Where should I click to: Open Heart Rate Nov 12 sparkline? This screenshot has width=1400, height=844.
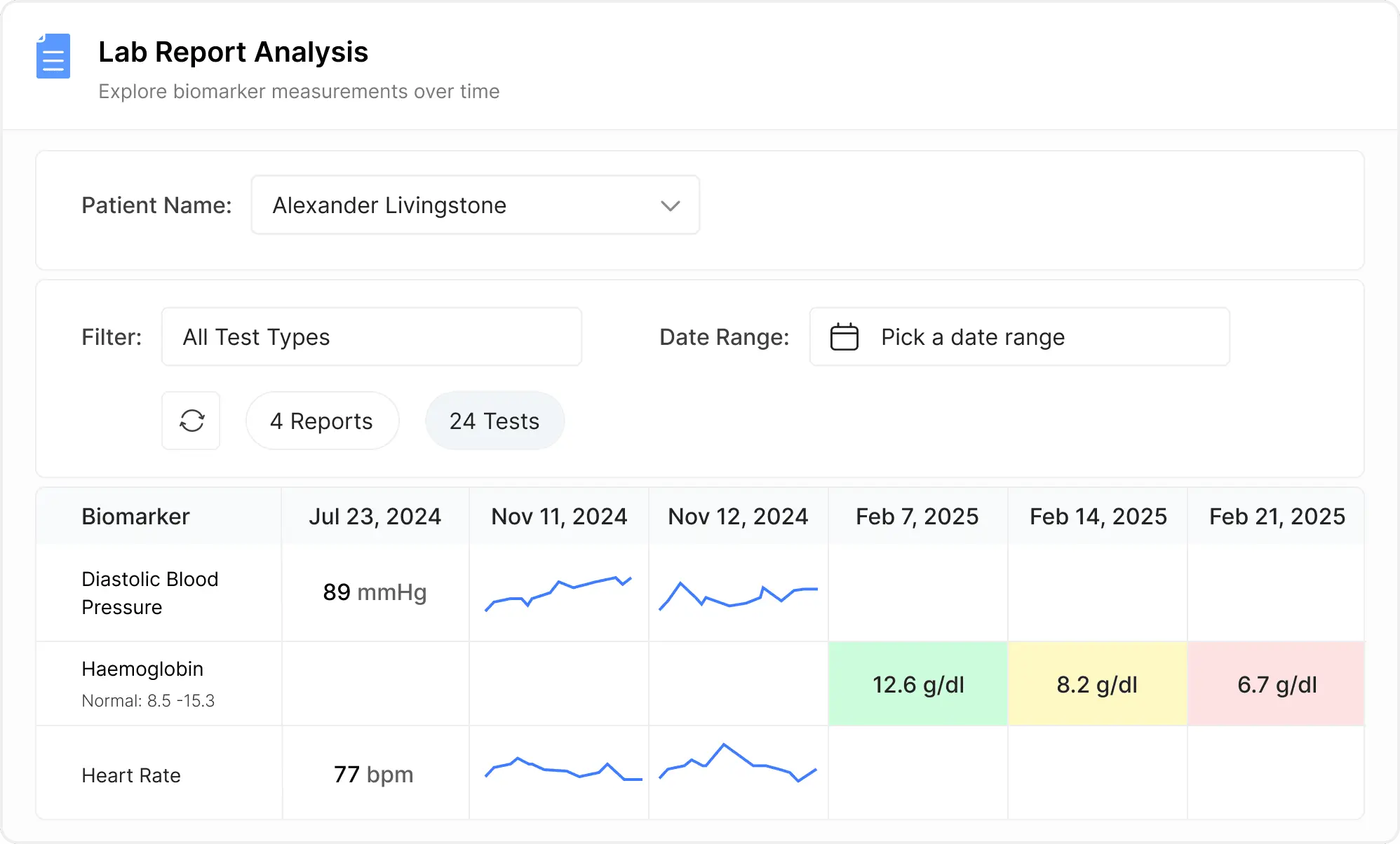coord(738,763)
